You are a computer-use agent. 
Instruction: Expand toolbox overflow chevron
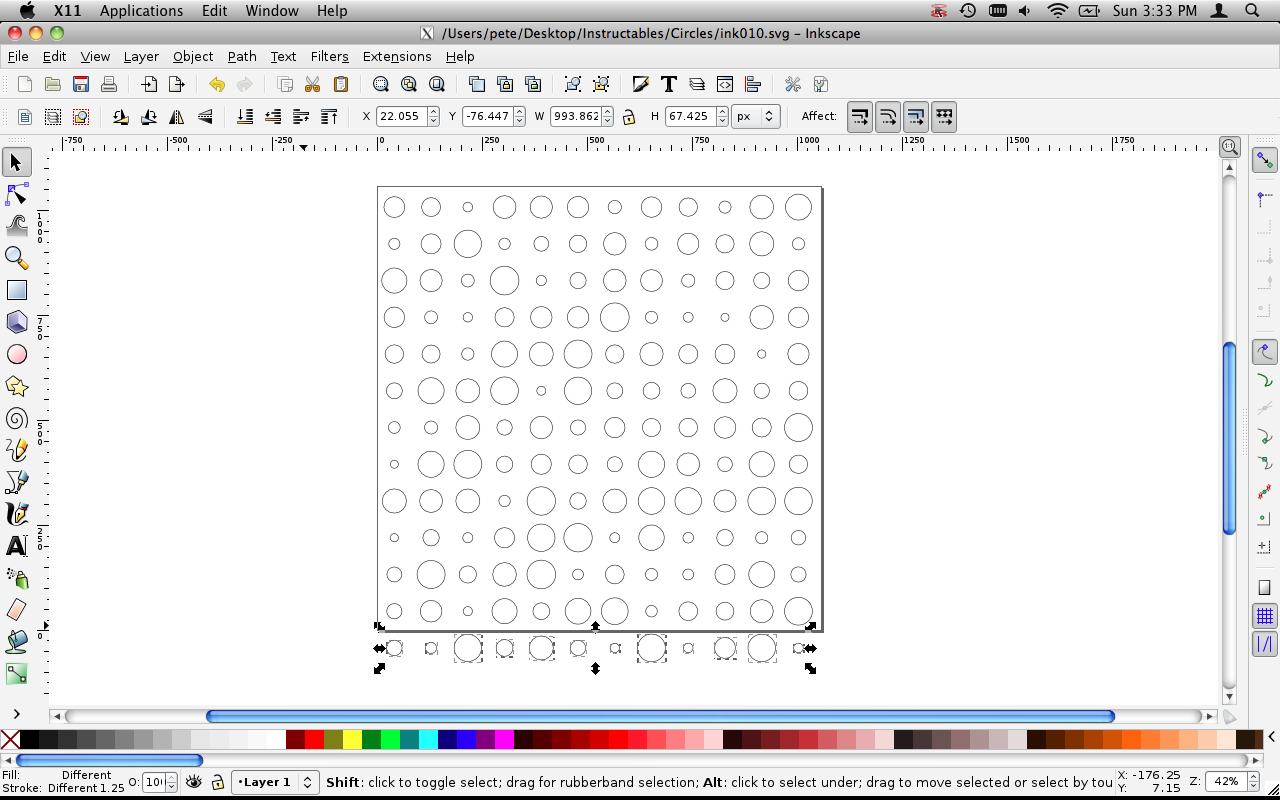pos(17,714)
